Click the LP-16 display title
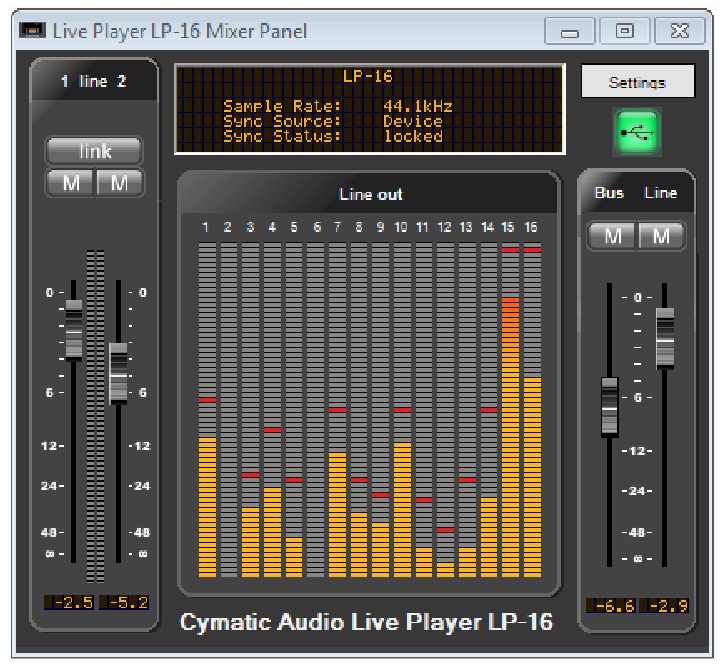 point(367,76)
